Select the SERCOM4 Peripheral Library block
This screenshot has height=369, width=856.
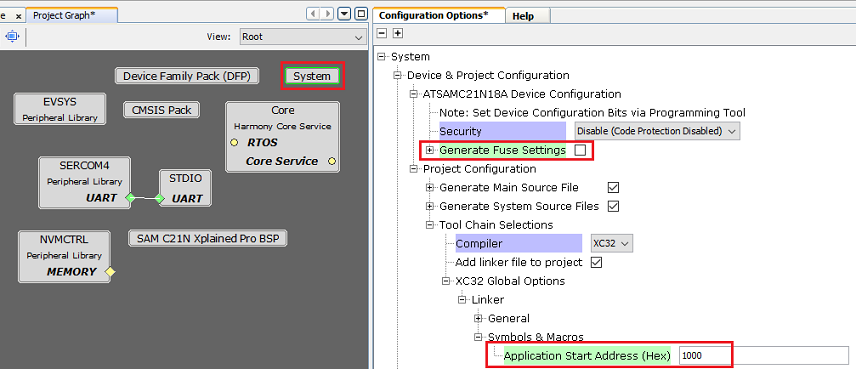pos(85,182)
